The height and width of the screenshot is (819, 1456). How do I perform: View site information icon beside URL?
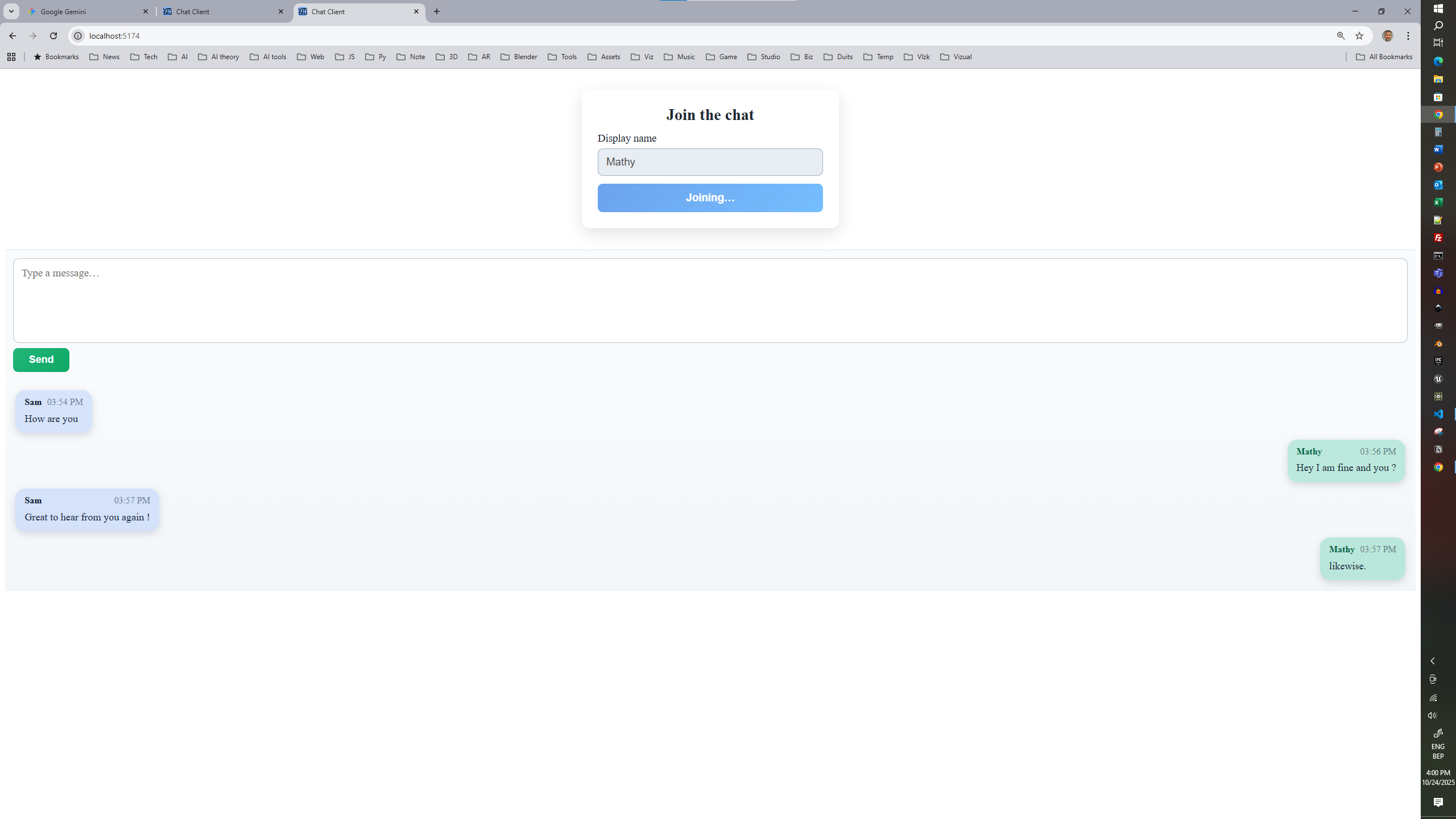(78, 36)
